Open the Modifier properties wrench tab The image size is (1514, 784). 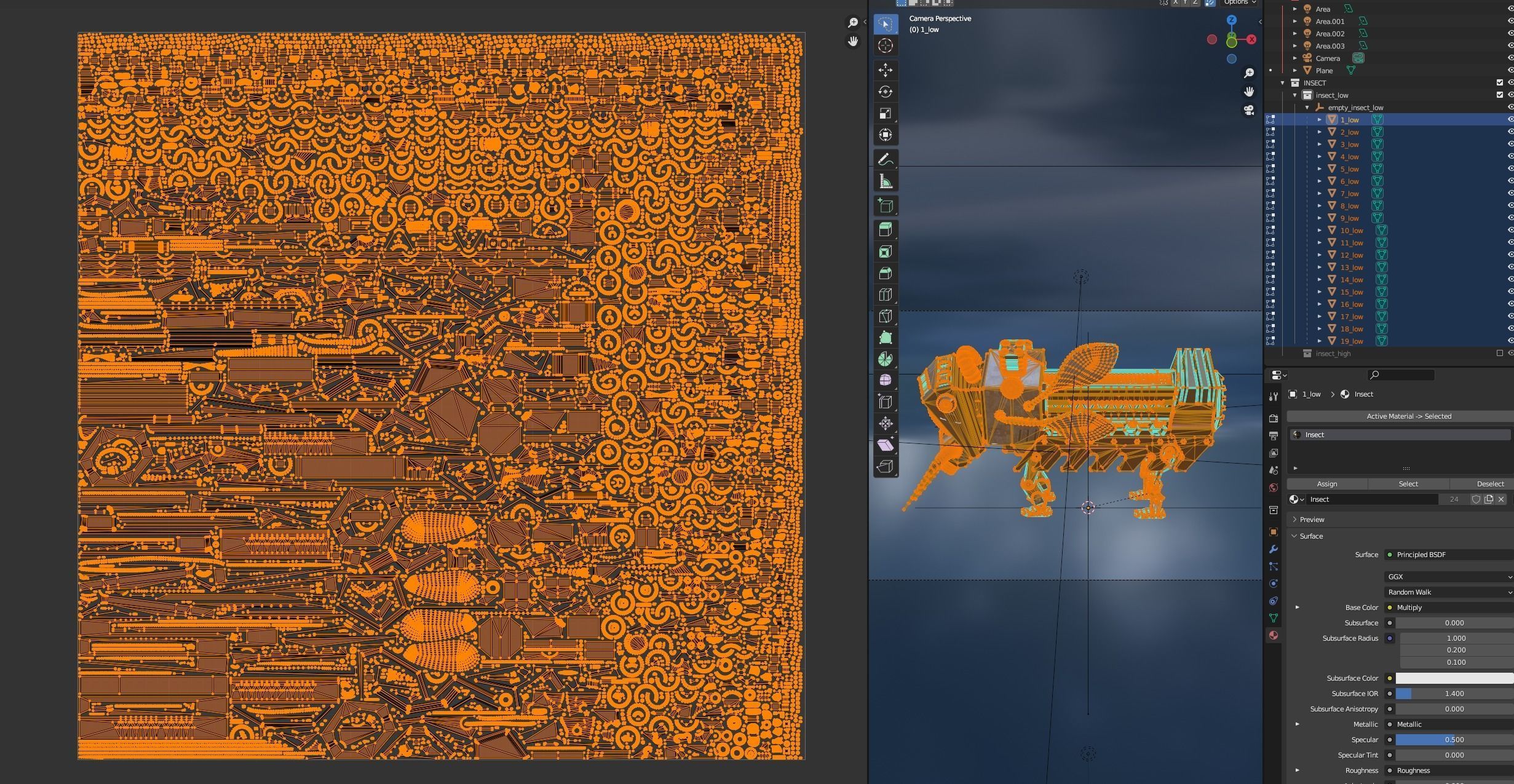[x=1274, y=549]
